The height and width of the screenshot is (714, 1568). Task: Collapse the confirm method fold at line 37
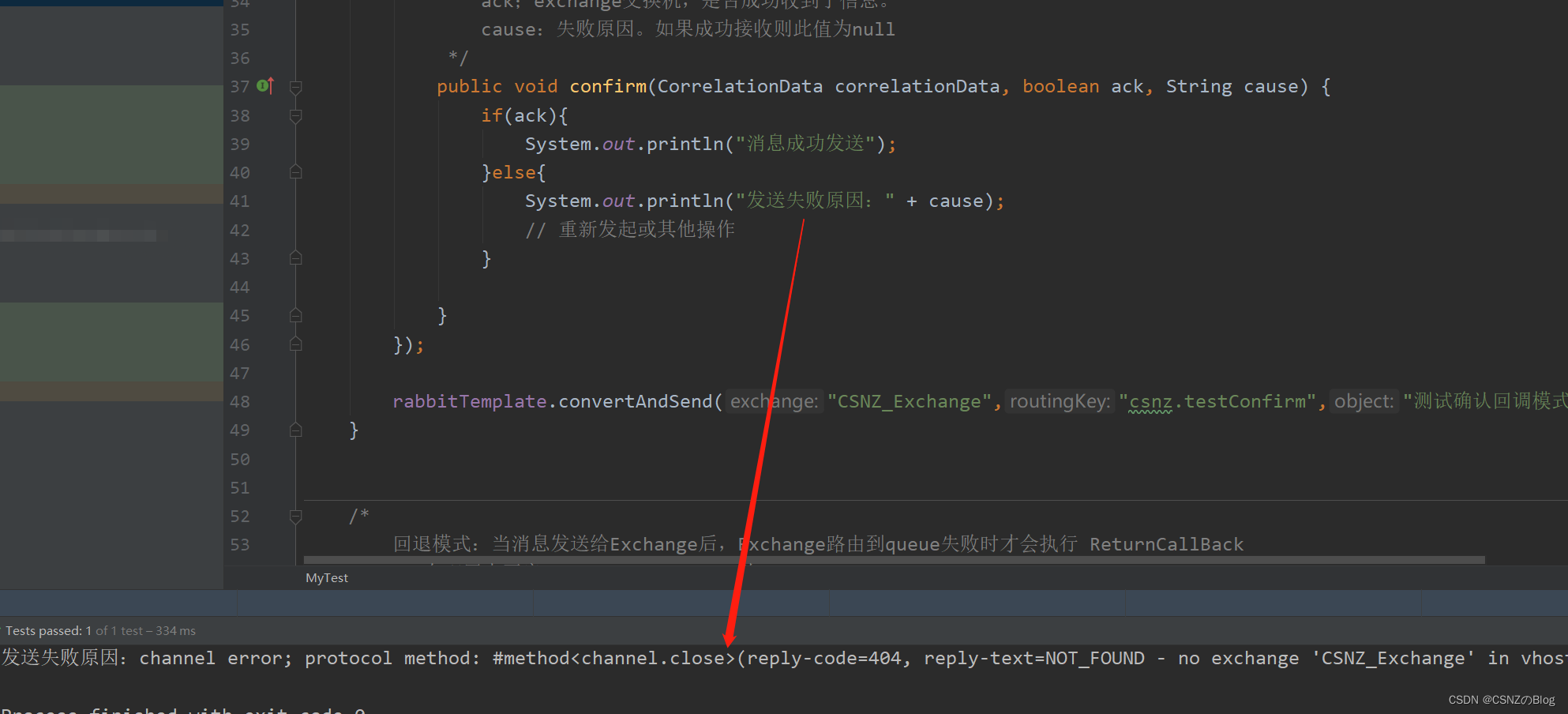coord(296,87)
